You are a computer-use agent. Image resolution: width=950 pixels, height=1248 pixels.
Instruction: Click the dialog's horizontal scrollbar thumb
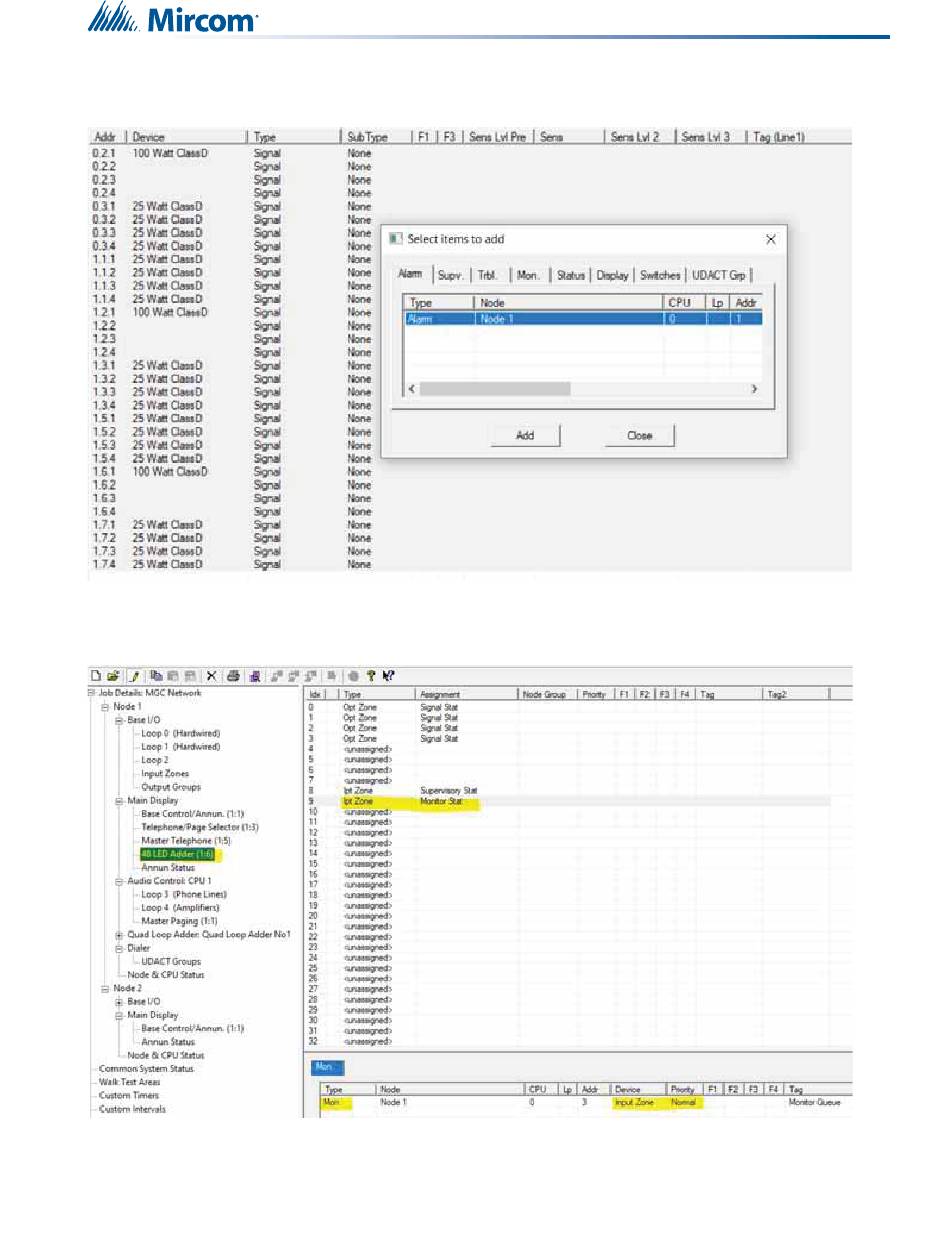[494, 389]
